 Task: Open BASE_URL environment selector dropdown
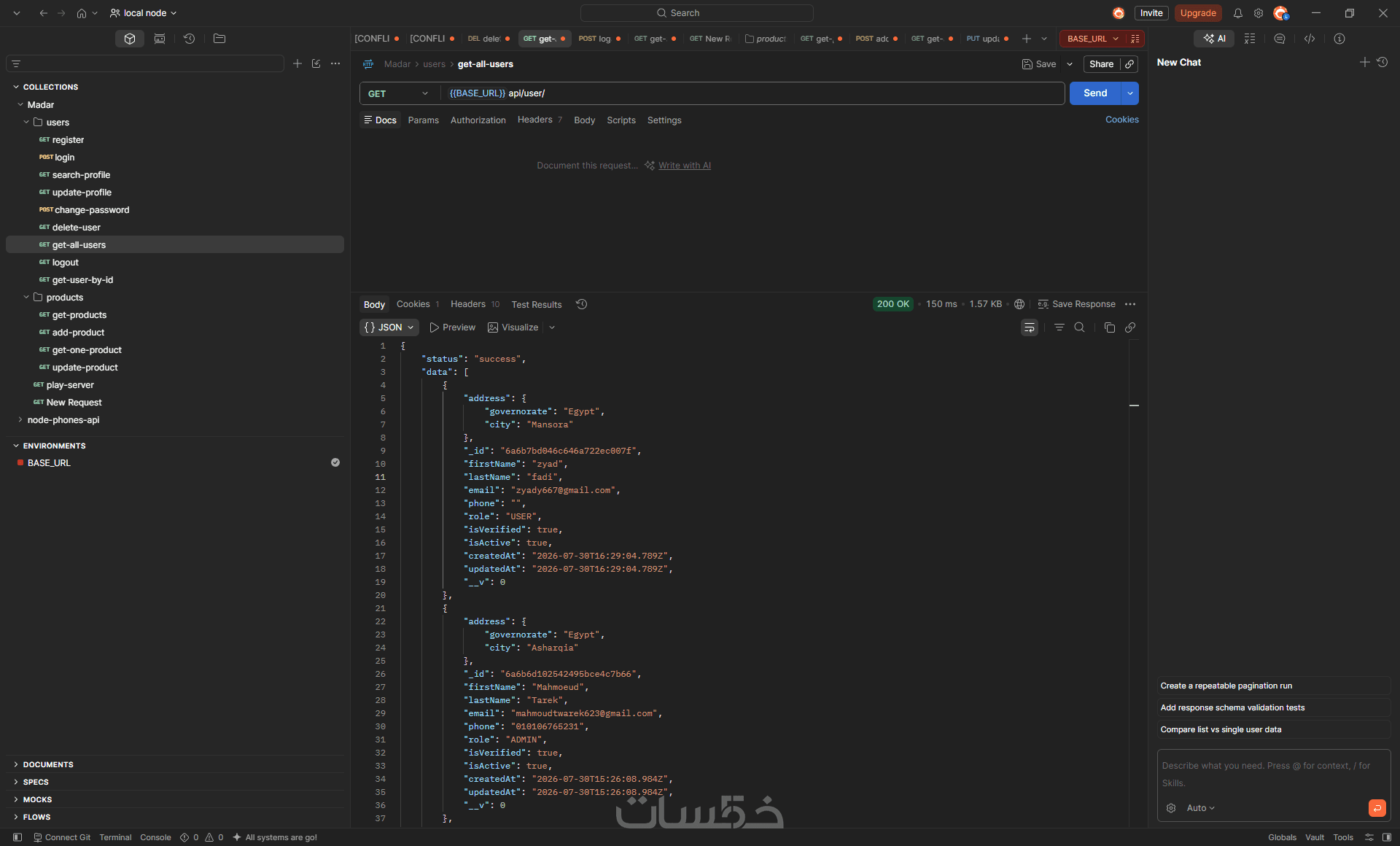[1092, 39]
